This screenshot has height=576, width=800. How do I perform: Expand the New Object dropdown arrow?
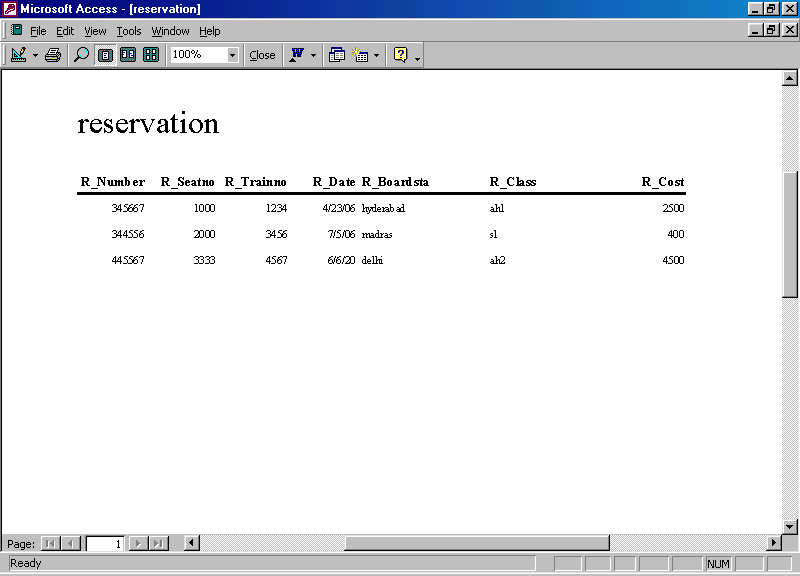point(377,55)
